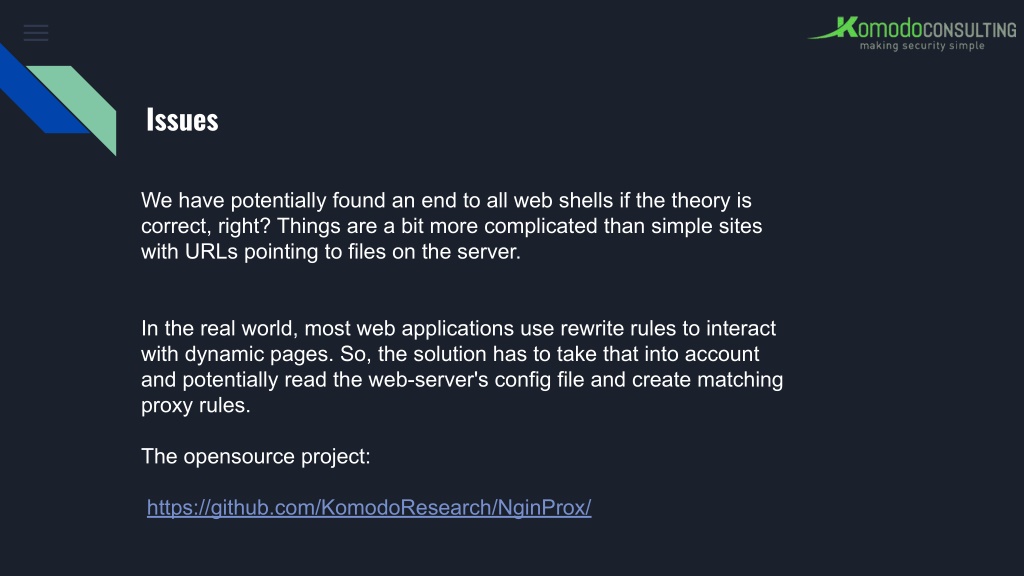The height and width of the screenshot is (576, 1024).
Task: Click the words 'dynamic pages' in second paragraph
Action: pos(259,355)
